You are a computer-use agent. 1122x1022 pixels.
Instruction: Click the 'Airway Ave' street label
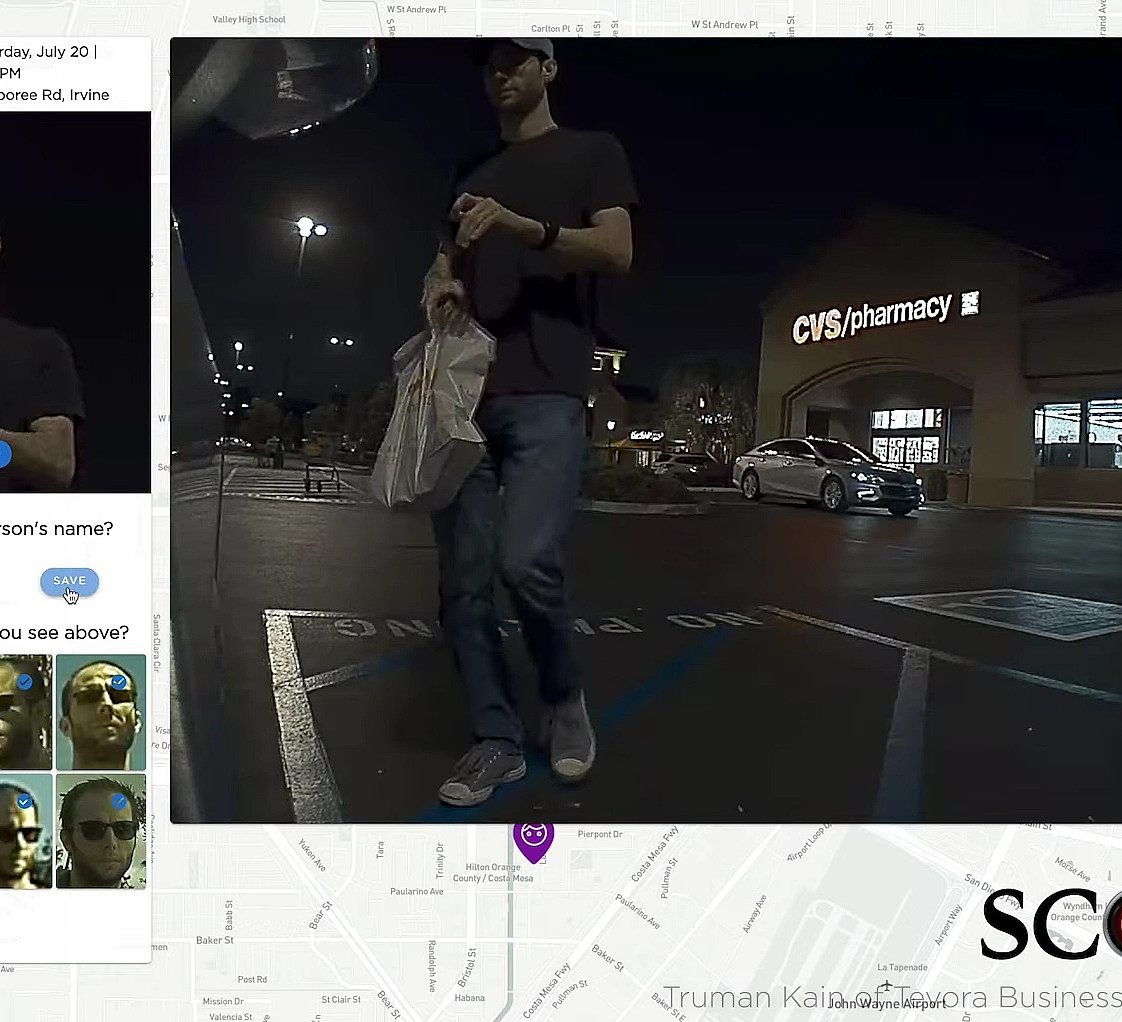pyautogui.click(x=754, y=913)
